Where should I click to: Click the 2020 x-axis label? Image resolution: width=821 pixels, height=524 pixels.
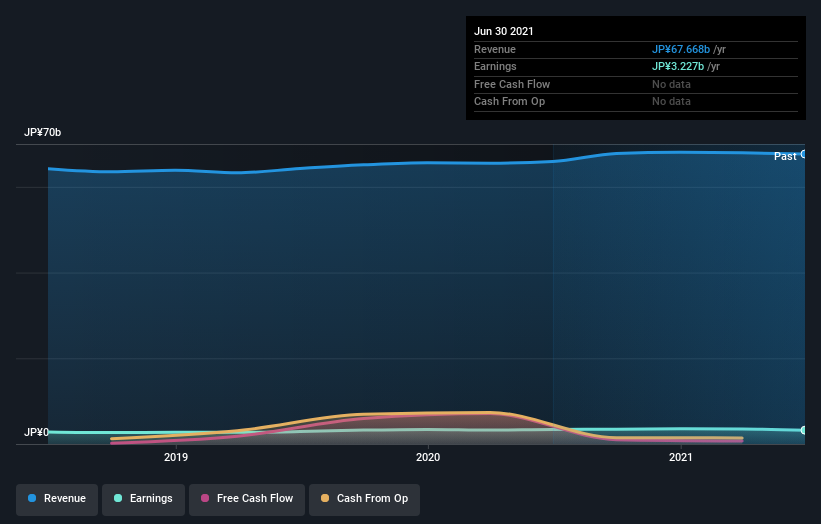(428, 457)
